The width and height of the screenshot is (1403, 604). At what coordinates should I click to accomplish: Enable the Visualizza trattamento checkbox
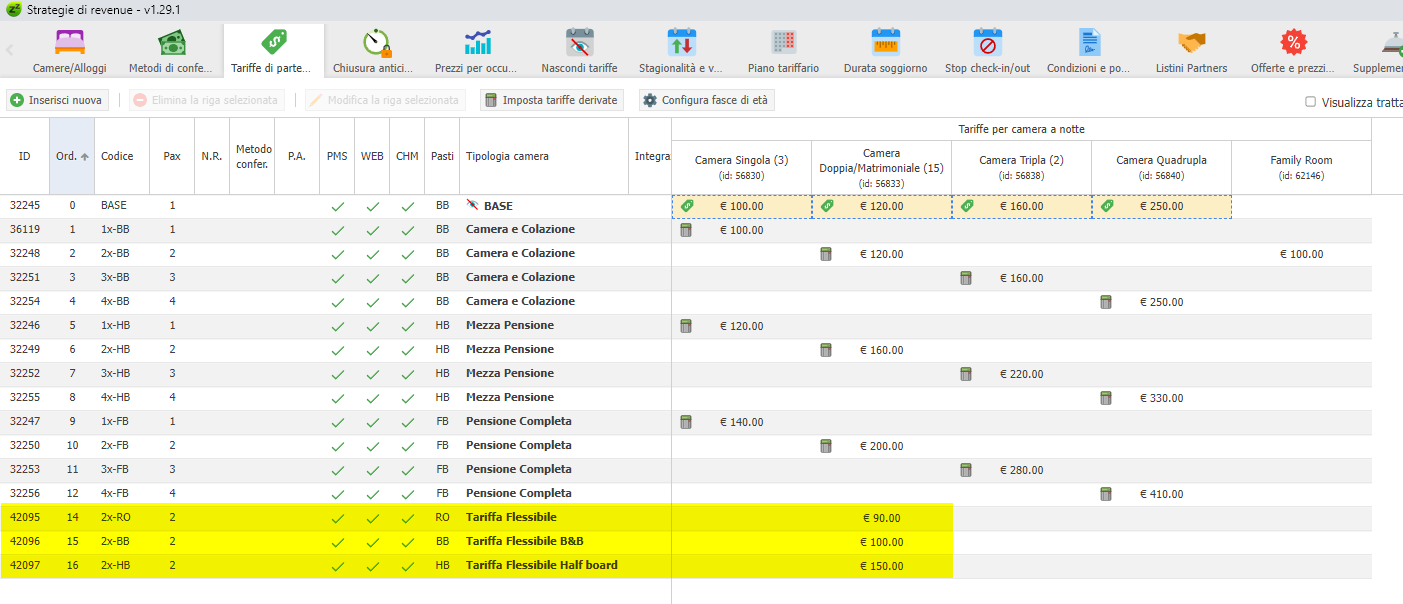click(x=1310, y=101)
